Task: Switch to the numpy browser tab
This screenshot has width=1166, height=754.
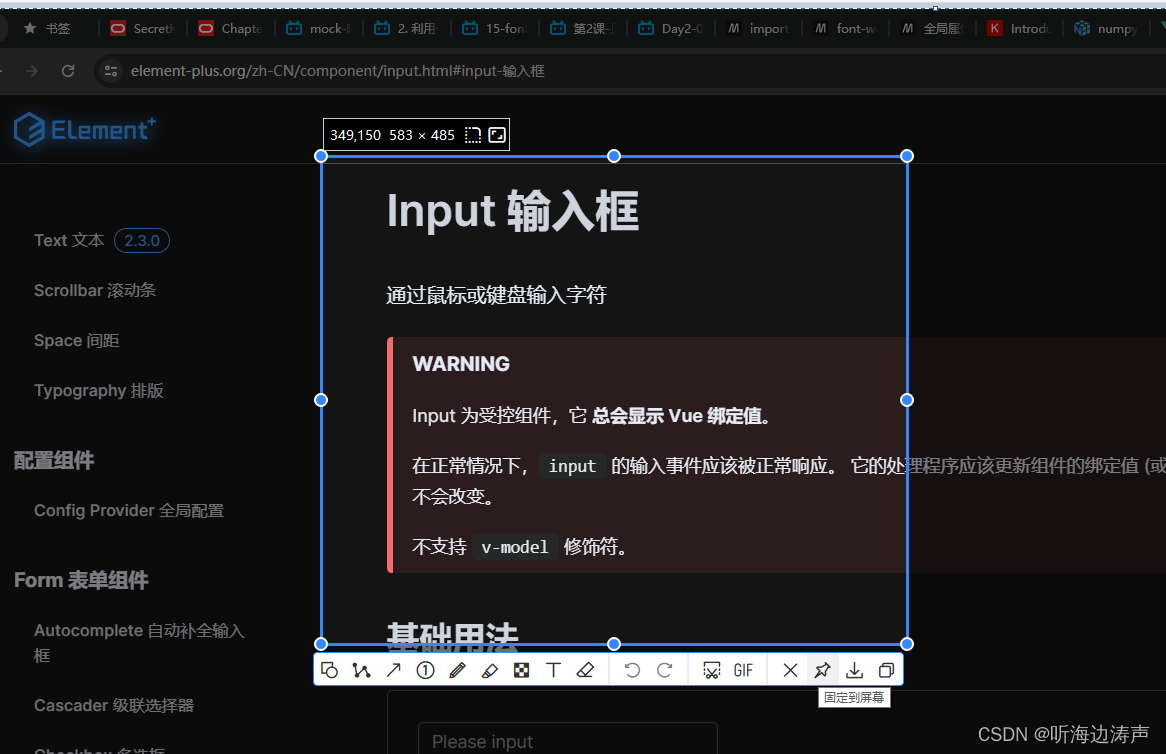Action: coord(1106,28)
